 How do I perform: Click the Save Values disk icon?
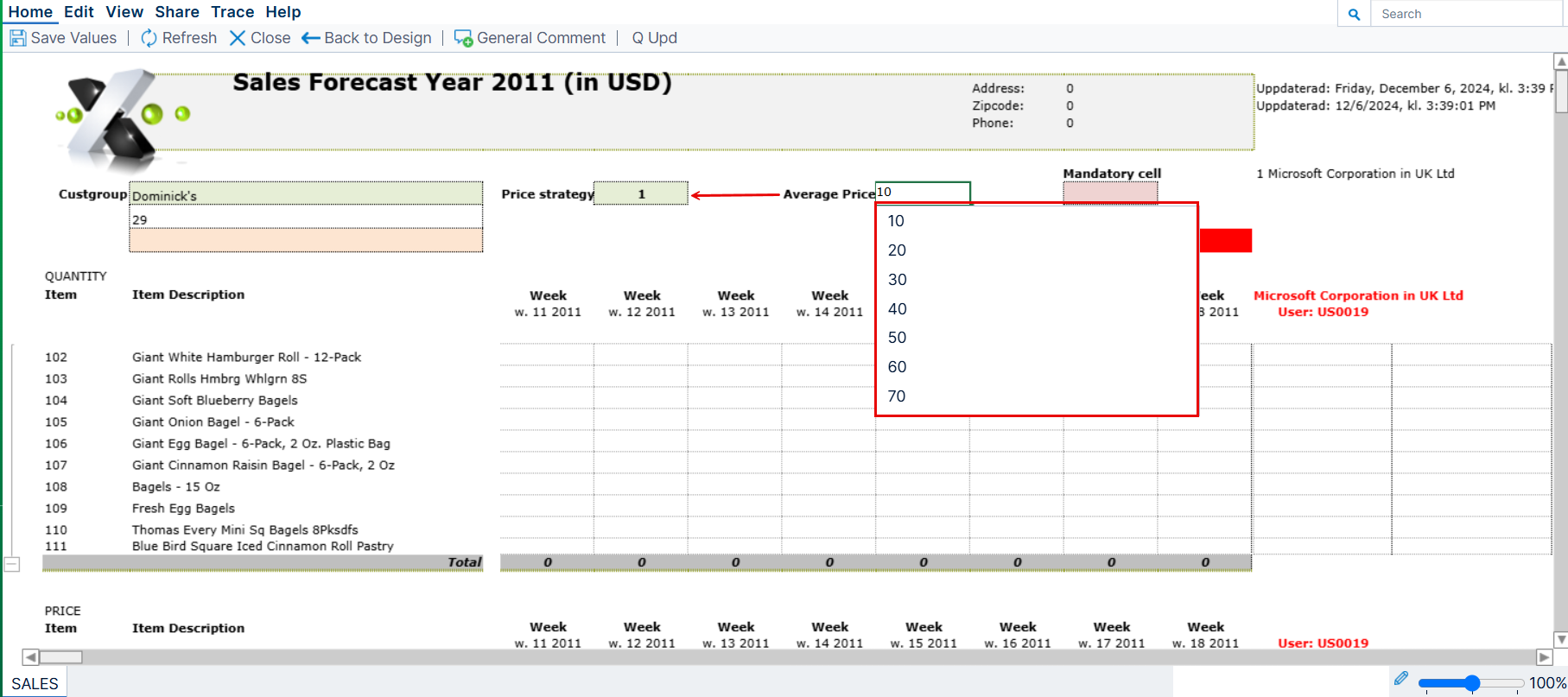(x=17, y=38)
